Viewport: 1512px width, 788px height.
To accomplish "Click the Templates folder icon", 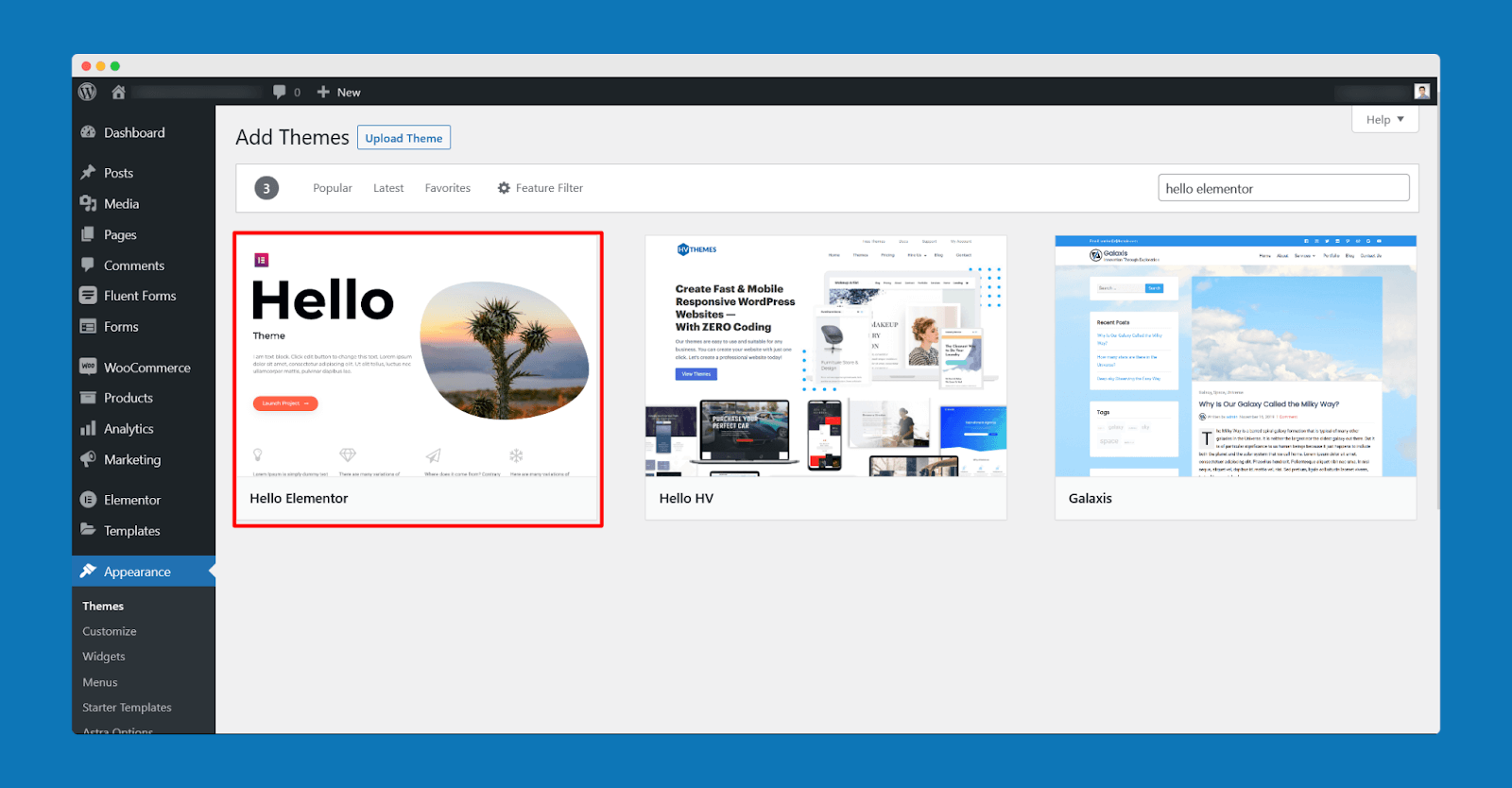I will (88, 530).
